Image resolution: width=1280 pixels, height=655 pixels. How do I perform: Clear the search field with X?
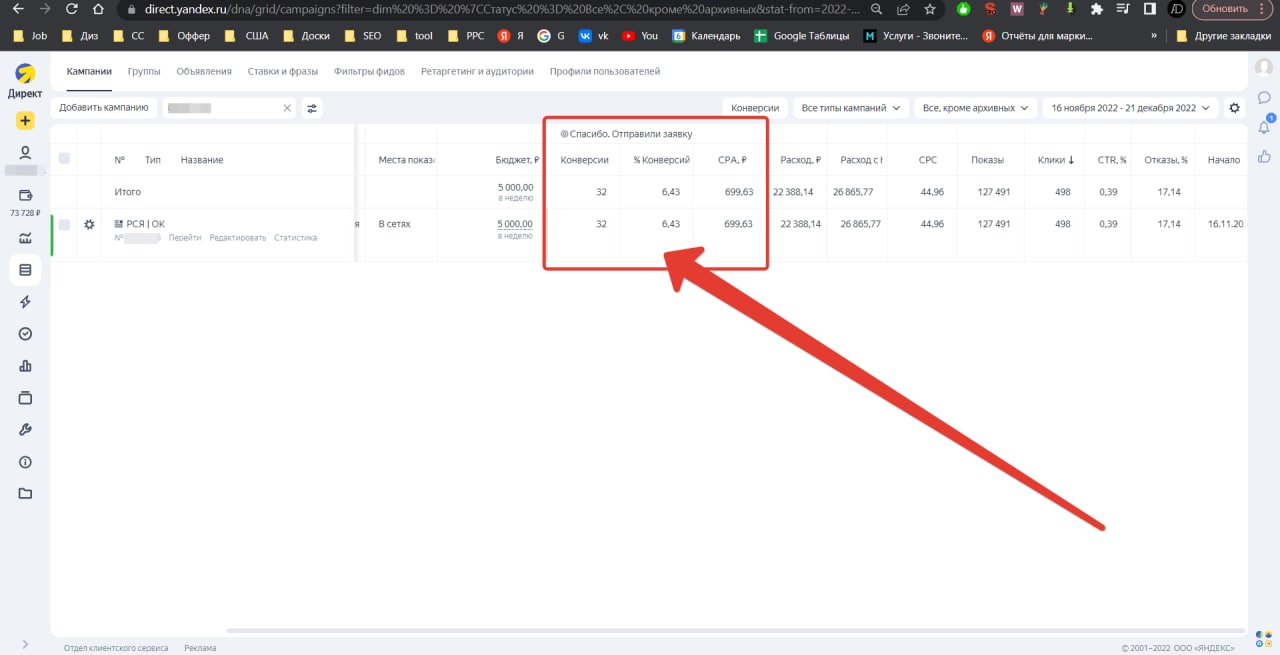coord(287,108)
